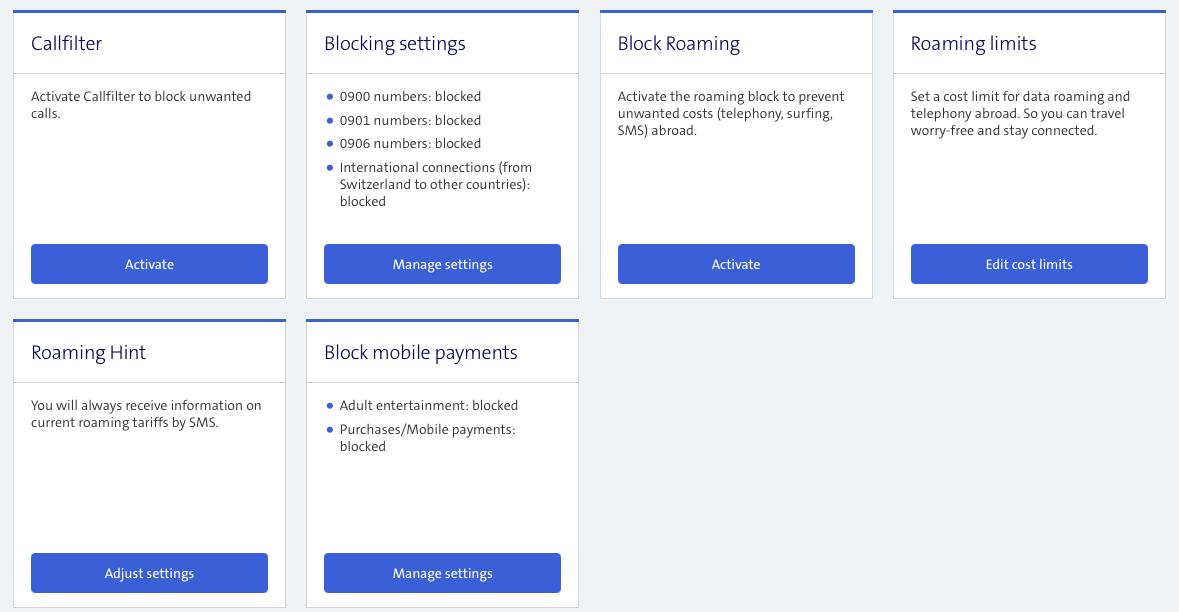Select the Purchases/Mobile payments blocked entry

[426, 437]
